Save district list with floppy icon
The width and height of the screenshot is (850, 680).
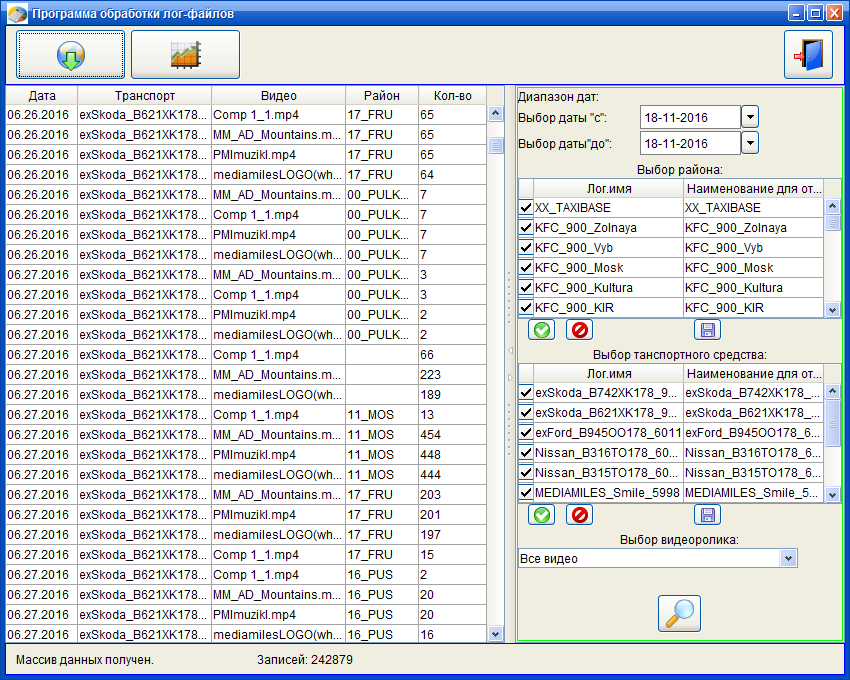point(707,330)
